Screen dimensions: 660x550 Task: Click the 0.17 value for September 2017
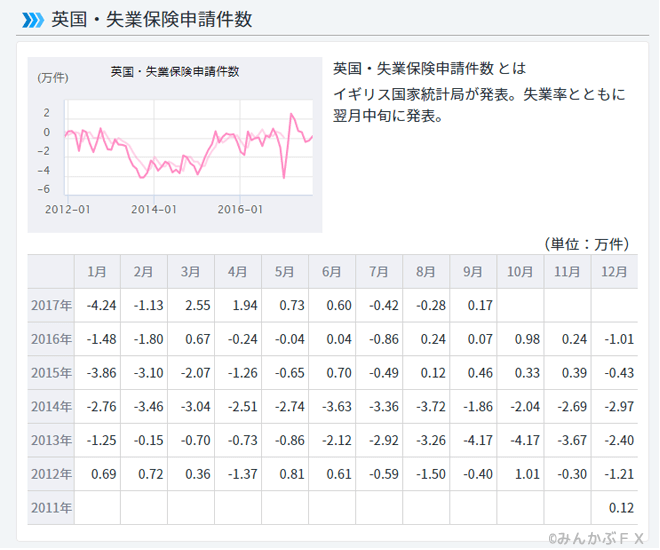[x=480, y=305]
